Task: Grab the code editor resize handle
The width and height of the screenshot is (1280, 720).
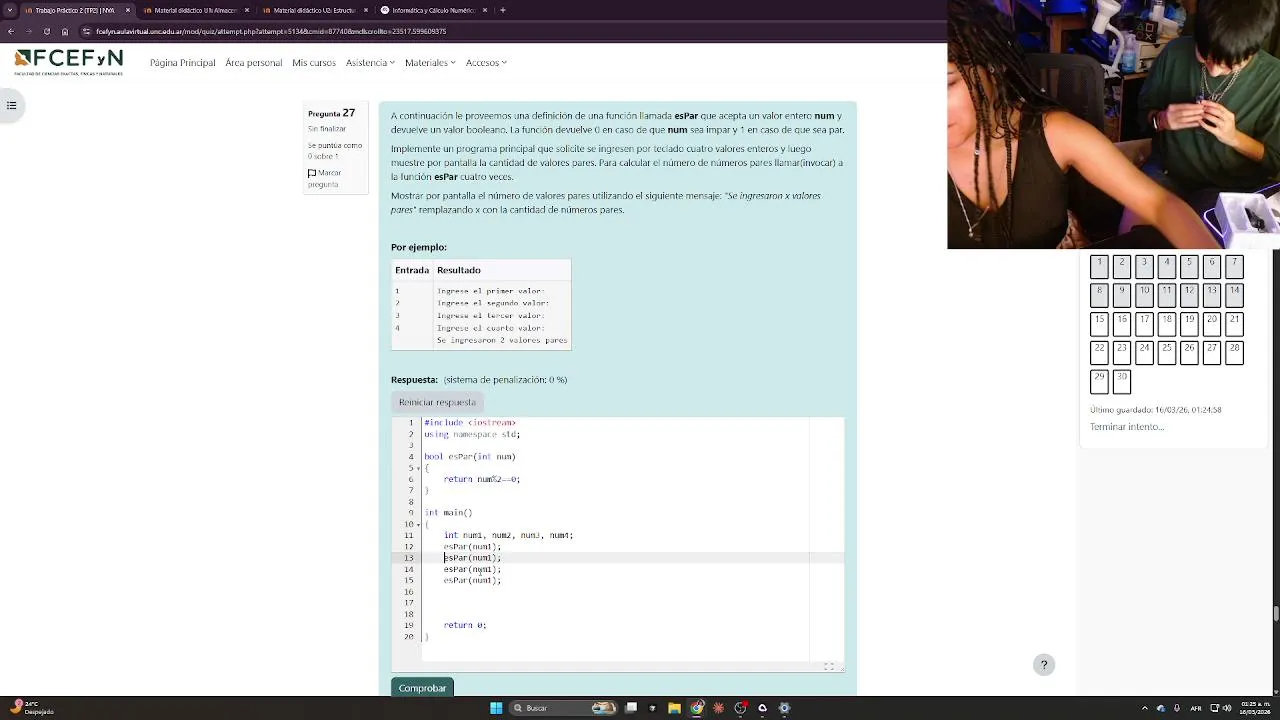Action: click(x=841, y=668)
